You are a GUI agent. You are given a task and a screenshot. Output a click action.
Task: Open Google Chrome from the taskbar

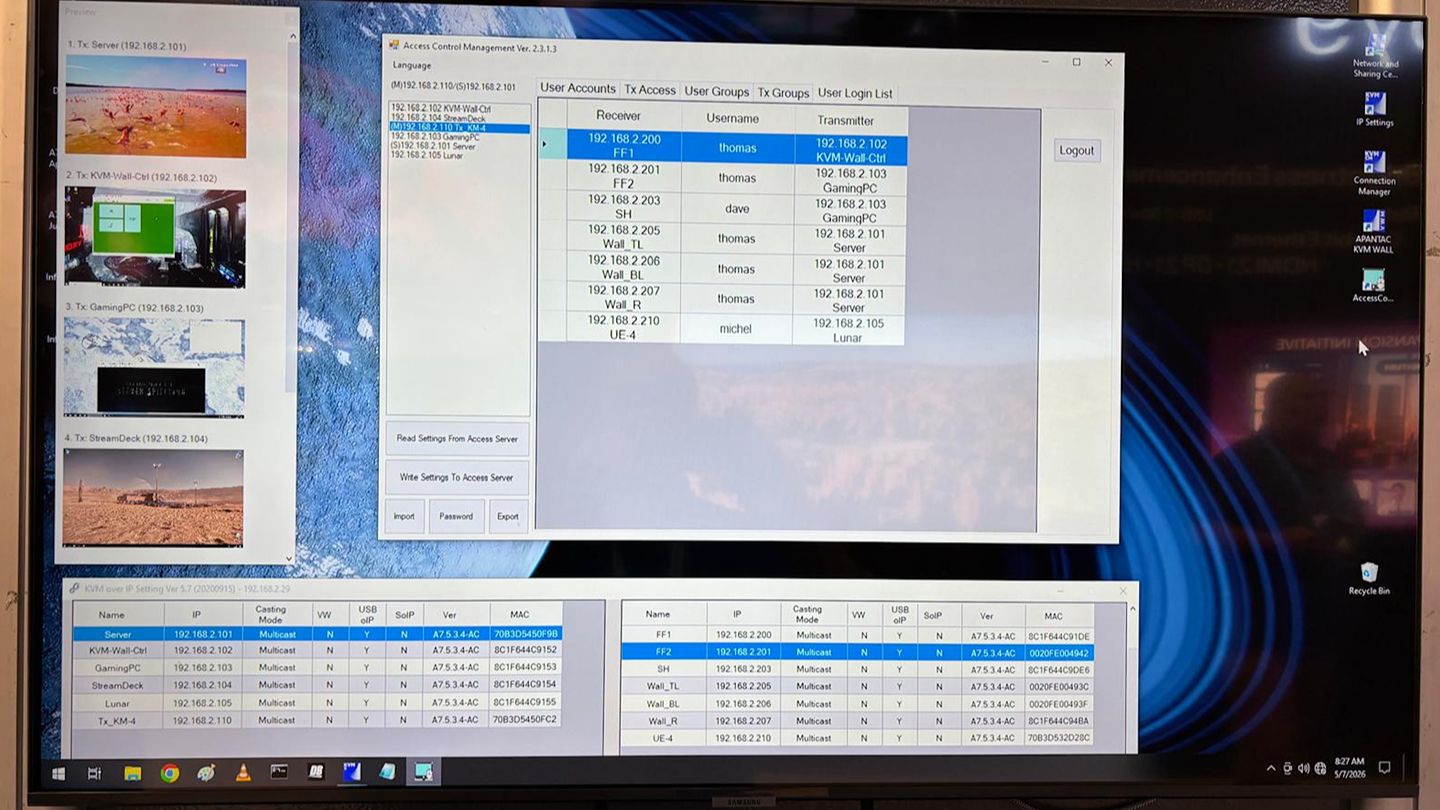point(170,773)
